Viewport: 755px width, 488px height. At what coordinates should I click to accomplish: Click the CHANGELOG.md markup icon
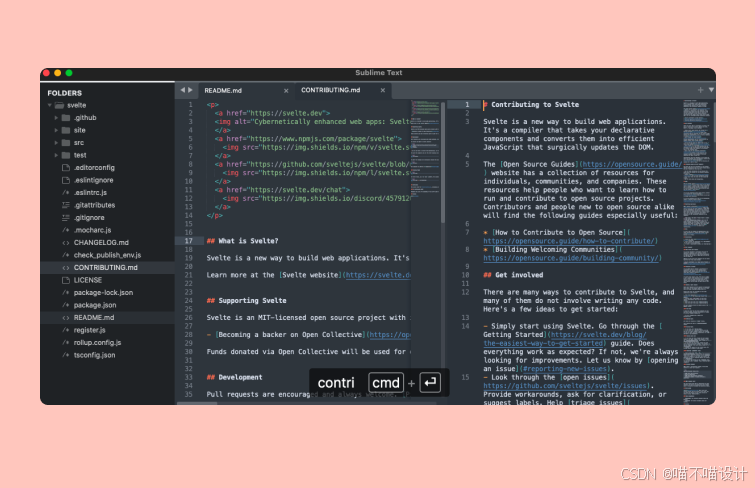pyautogui.click(x=66, y=243)
